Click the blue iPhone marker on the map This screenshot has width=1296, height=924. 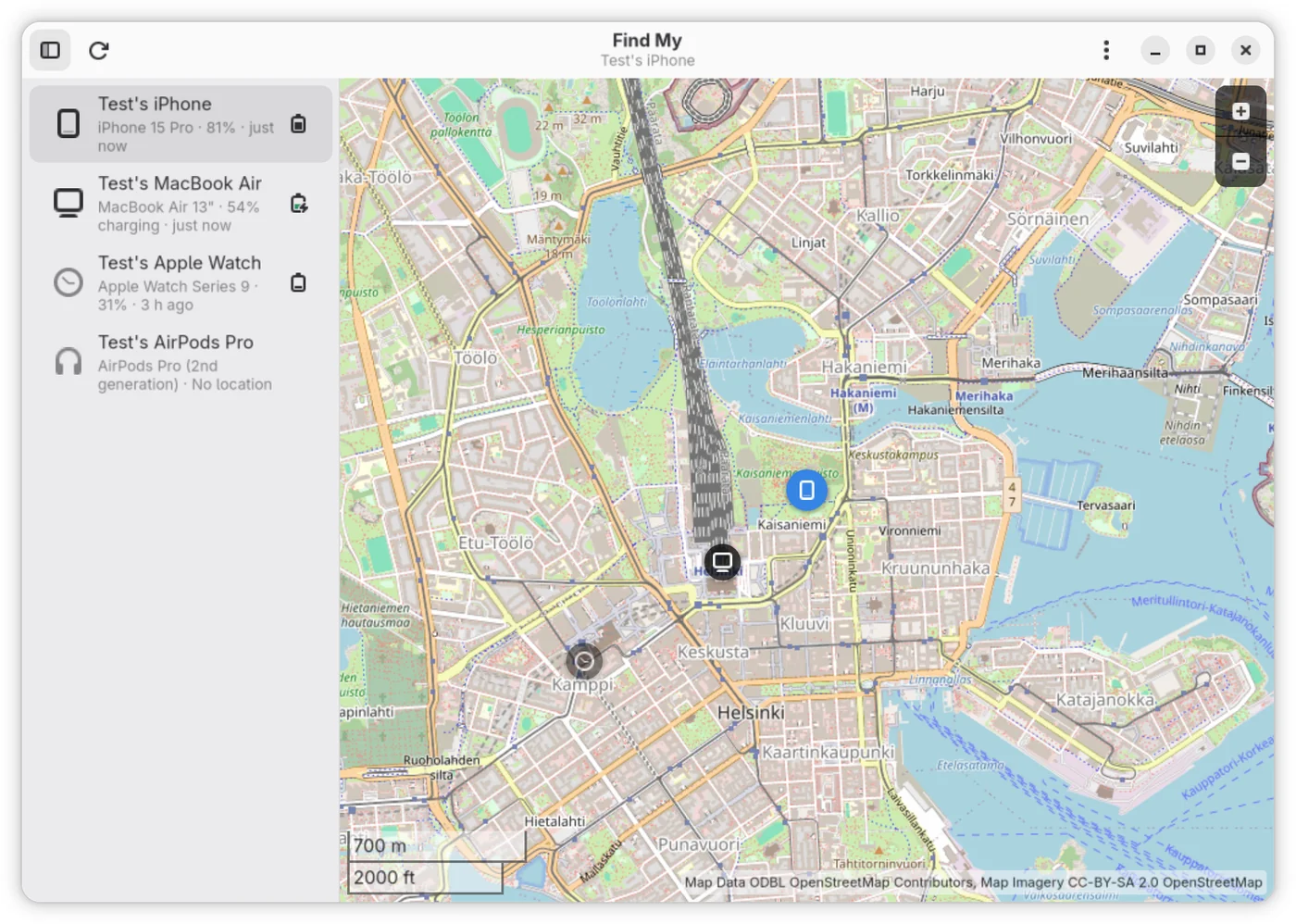pos(806,490)
